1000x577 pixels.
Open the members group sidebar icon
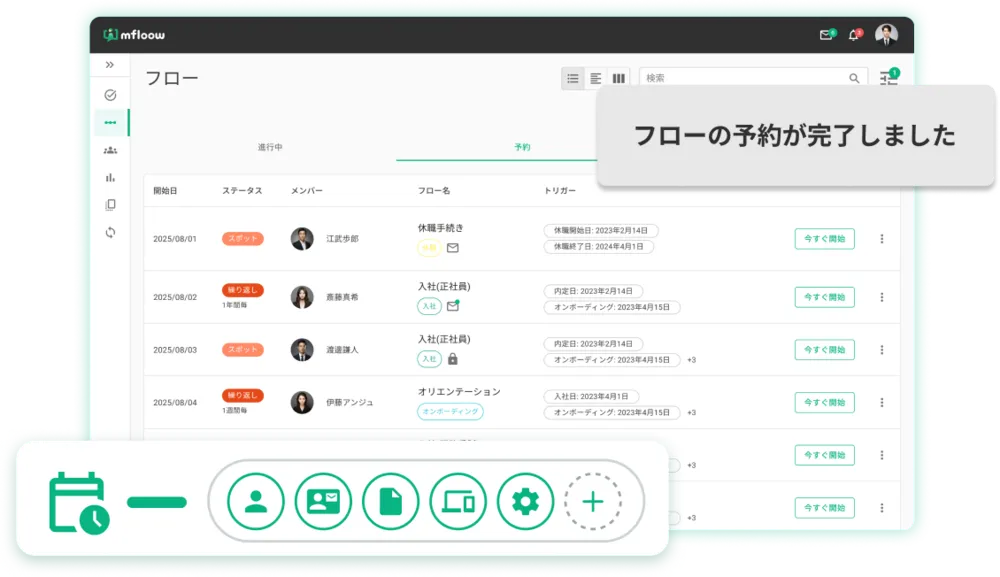click(x=110, y=150)
